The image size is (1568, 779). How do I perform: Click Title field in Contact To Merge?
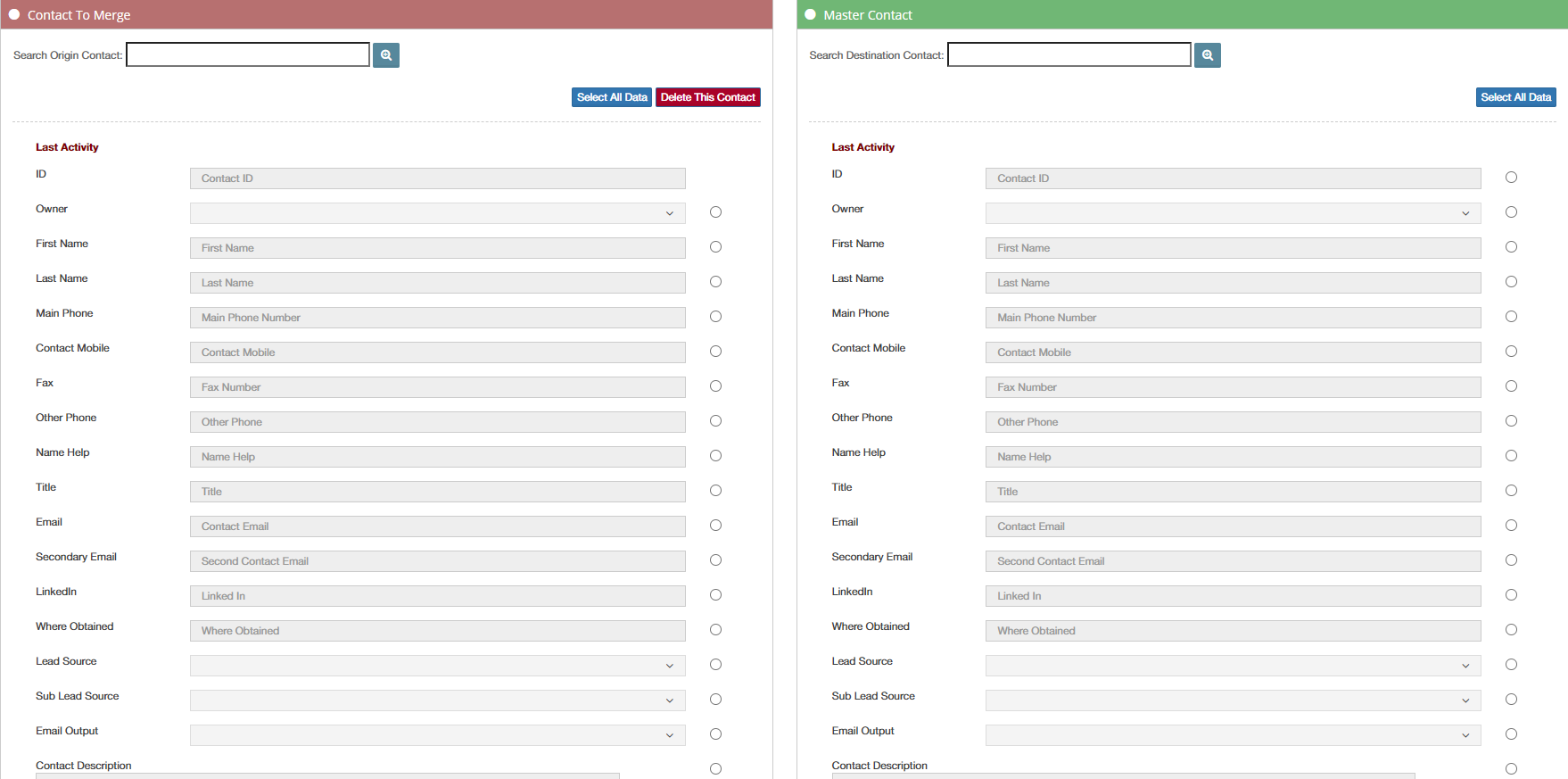[x=437, y=492]
